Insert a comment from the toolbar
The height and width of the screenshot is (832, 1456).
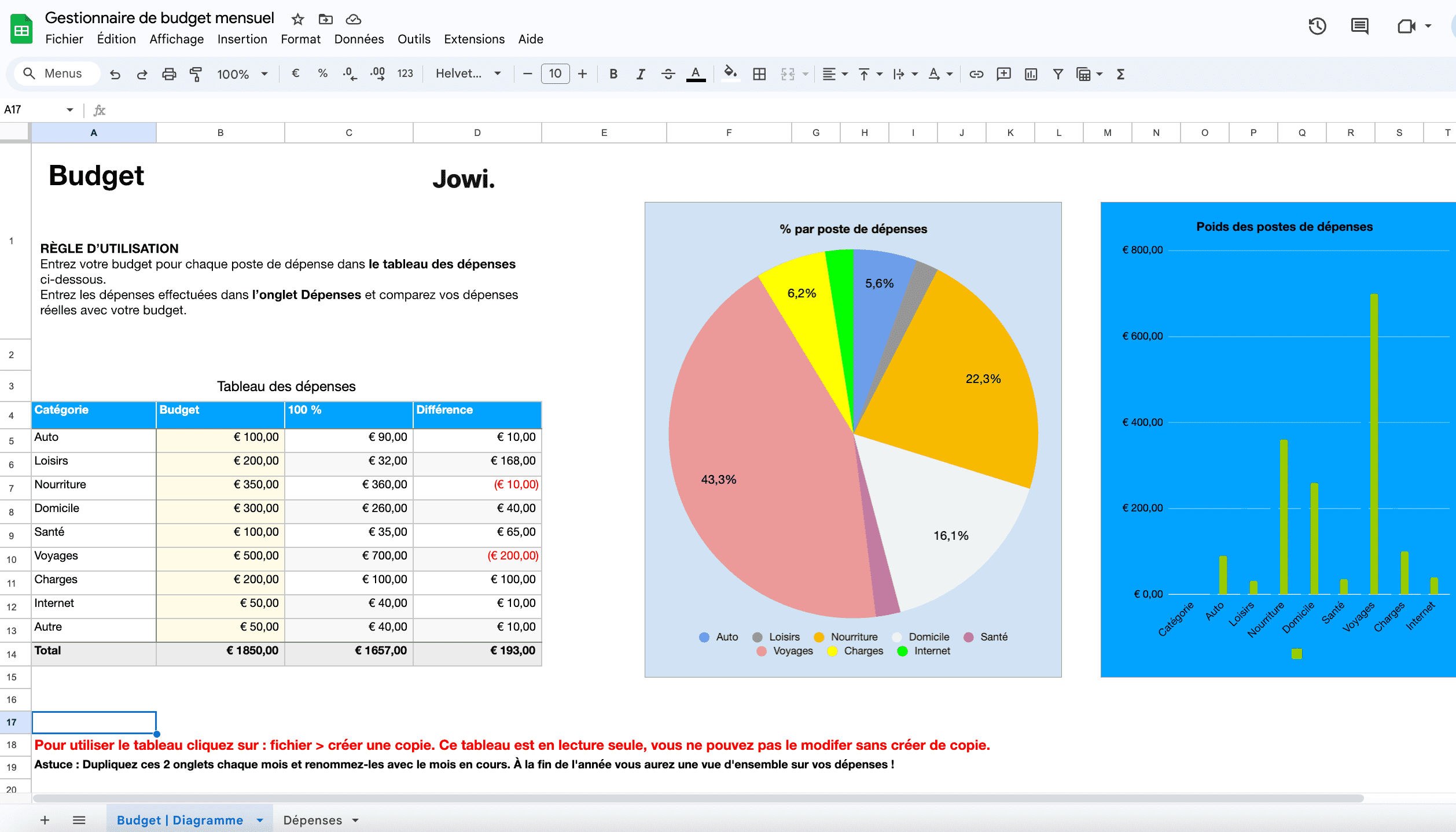pos(1004,73)
